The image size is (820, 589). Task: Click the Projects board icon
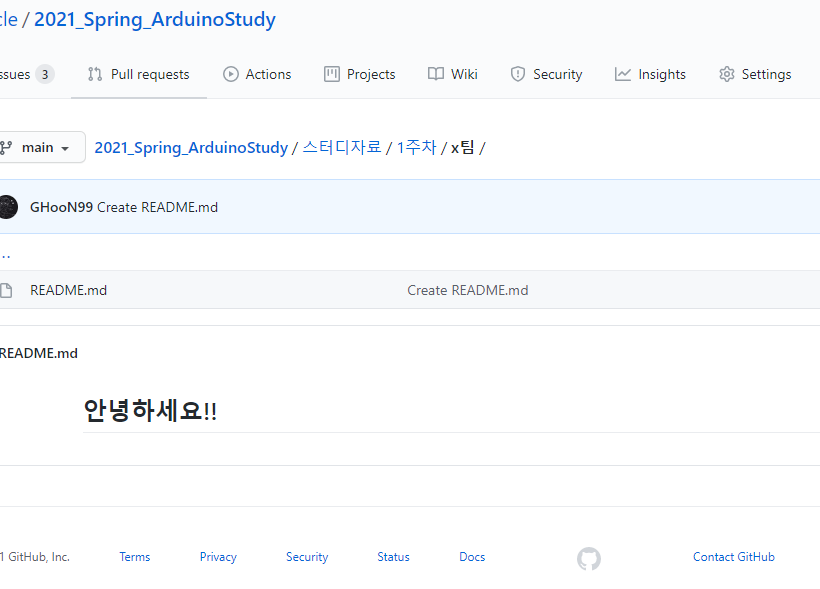point(331,73)
